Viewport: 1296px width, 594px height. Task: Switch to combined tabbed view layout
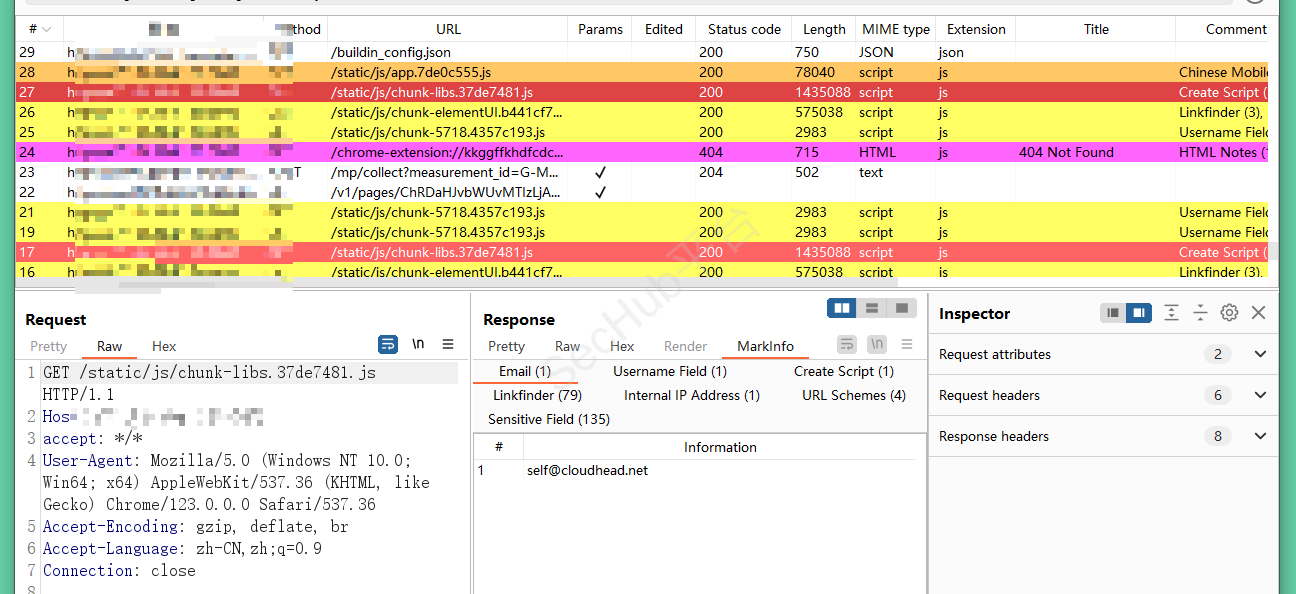click(902, 308)
